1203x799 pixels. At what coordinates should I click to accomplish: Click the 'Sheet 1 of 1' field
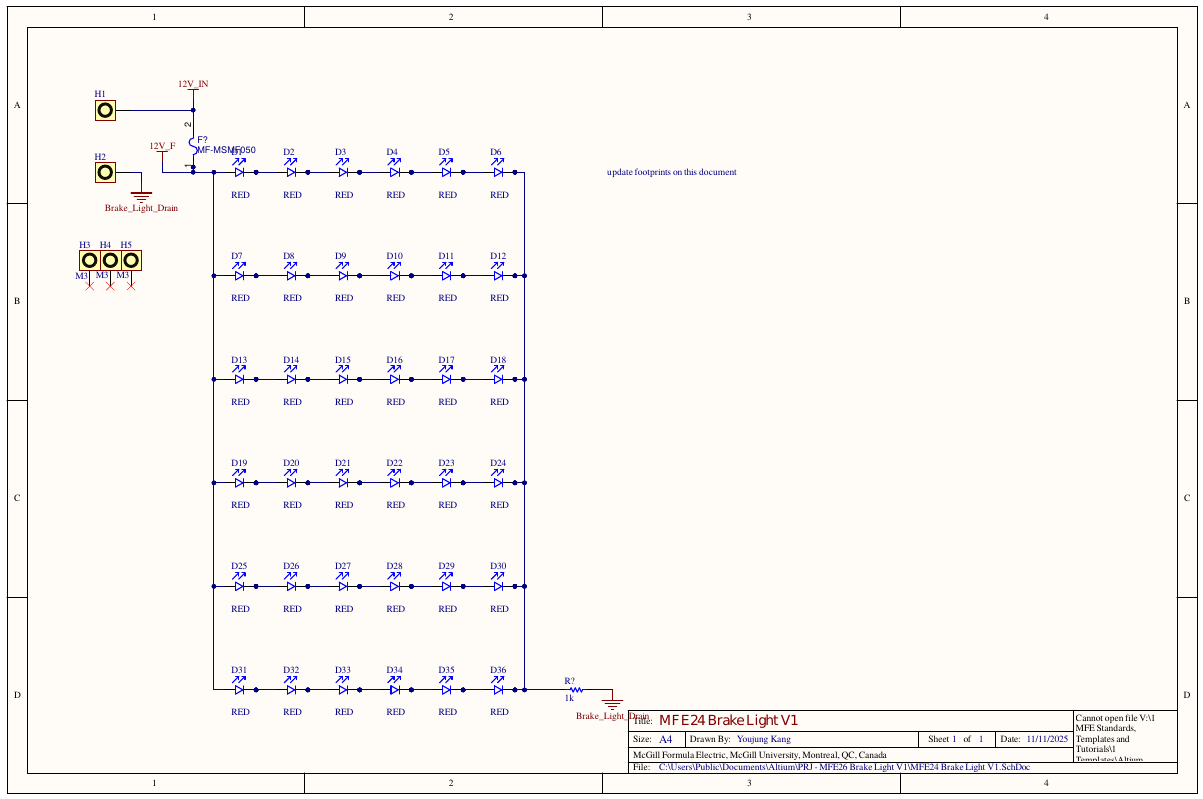(957, 739)
